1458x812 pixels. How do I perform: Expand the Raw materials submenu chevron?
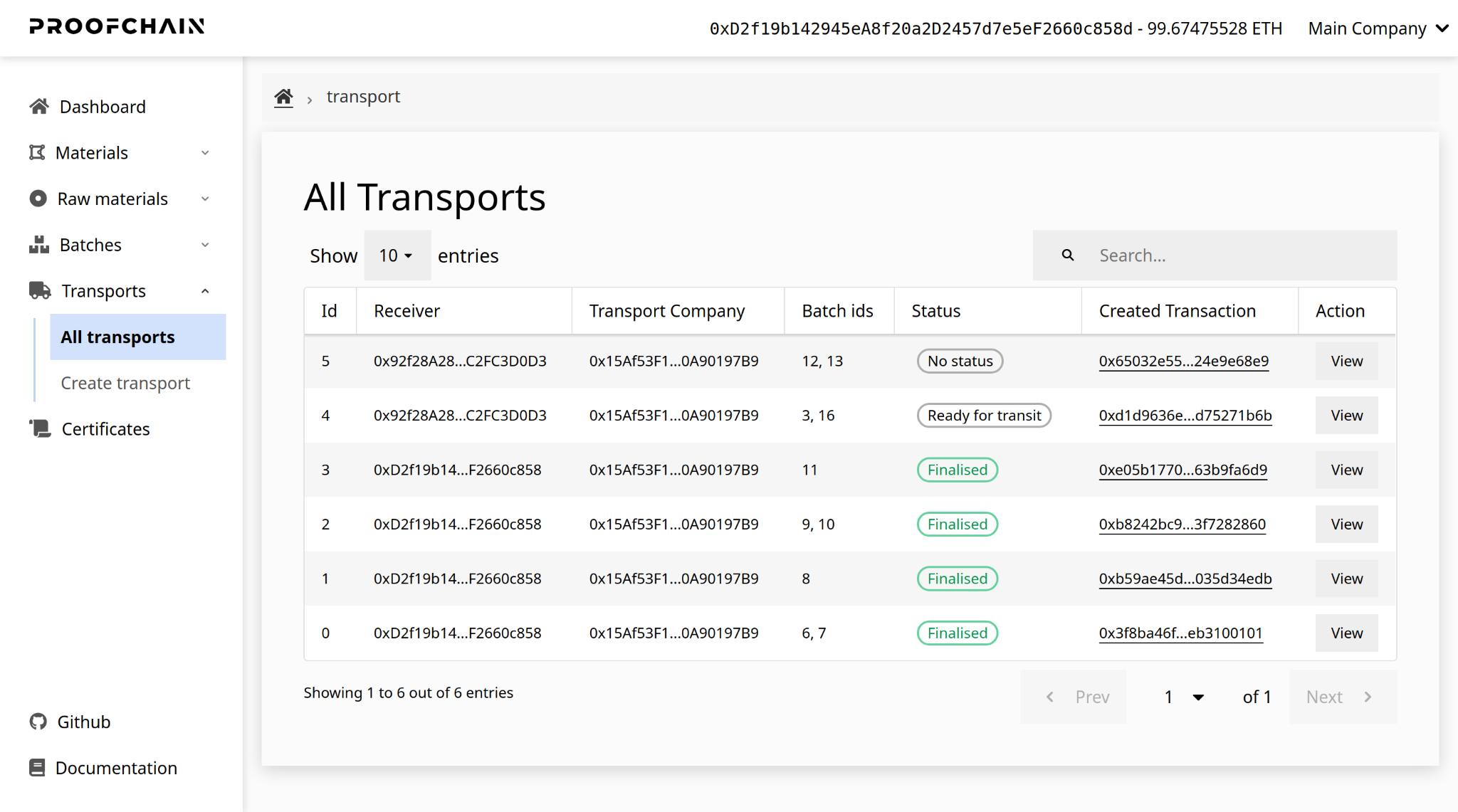click(205, 199)
